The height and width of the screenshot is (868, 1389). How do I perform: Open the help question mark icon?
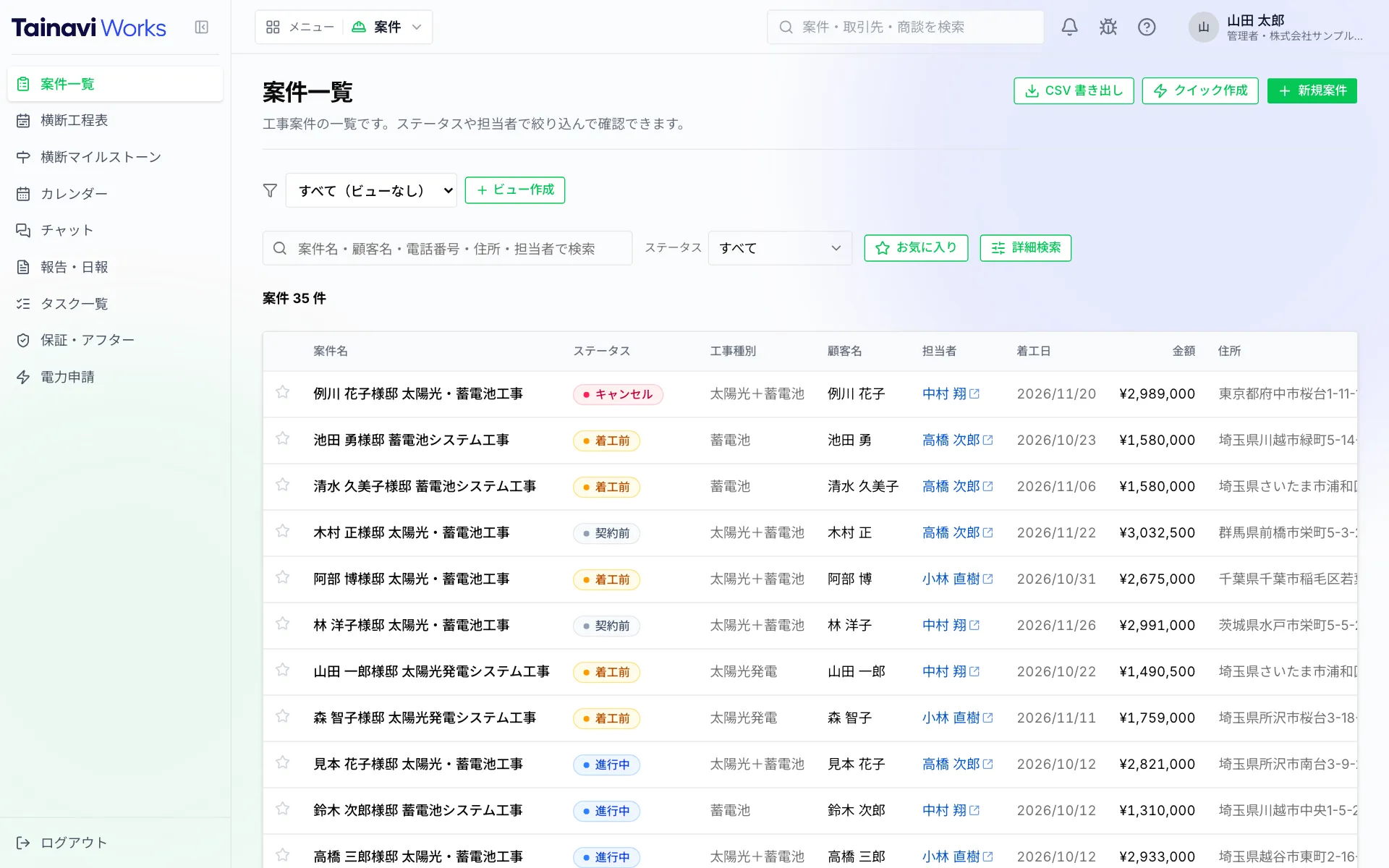coord(1147,27)
